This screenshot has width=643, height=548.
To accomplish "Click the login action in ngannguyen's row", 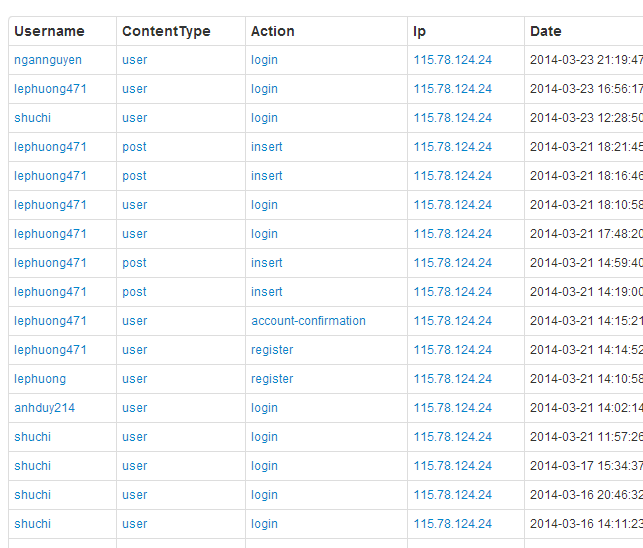I will pyautogui.click(x=264, y=60).
